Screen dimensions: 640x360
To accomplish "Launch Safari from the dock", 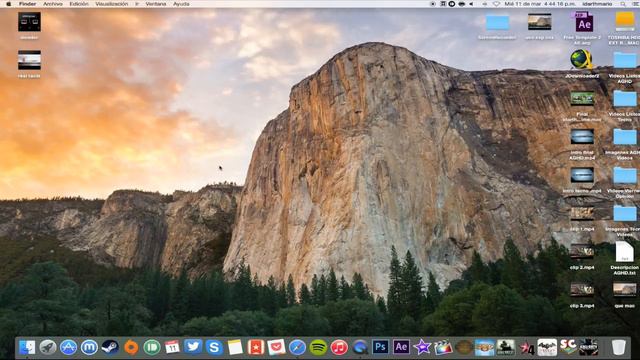I will click(x=297, y=347).
